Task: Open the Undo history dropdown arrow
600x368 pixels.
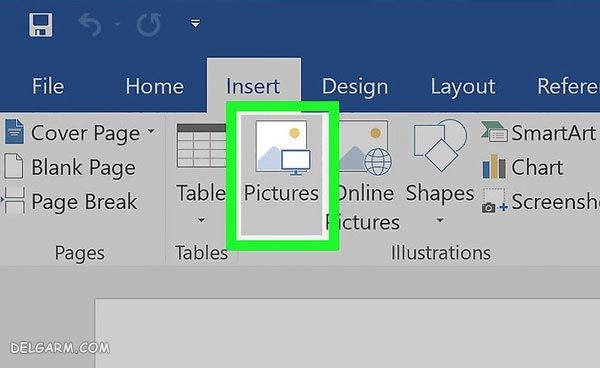Action: [117, 24]
